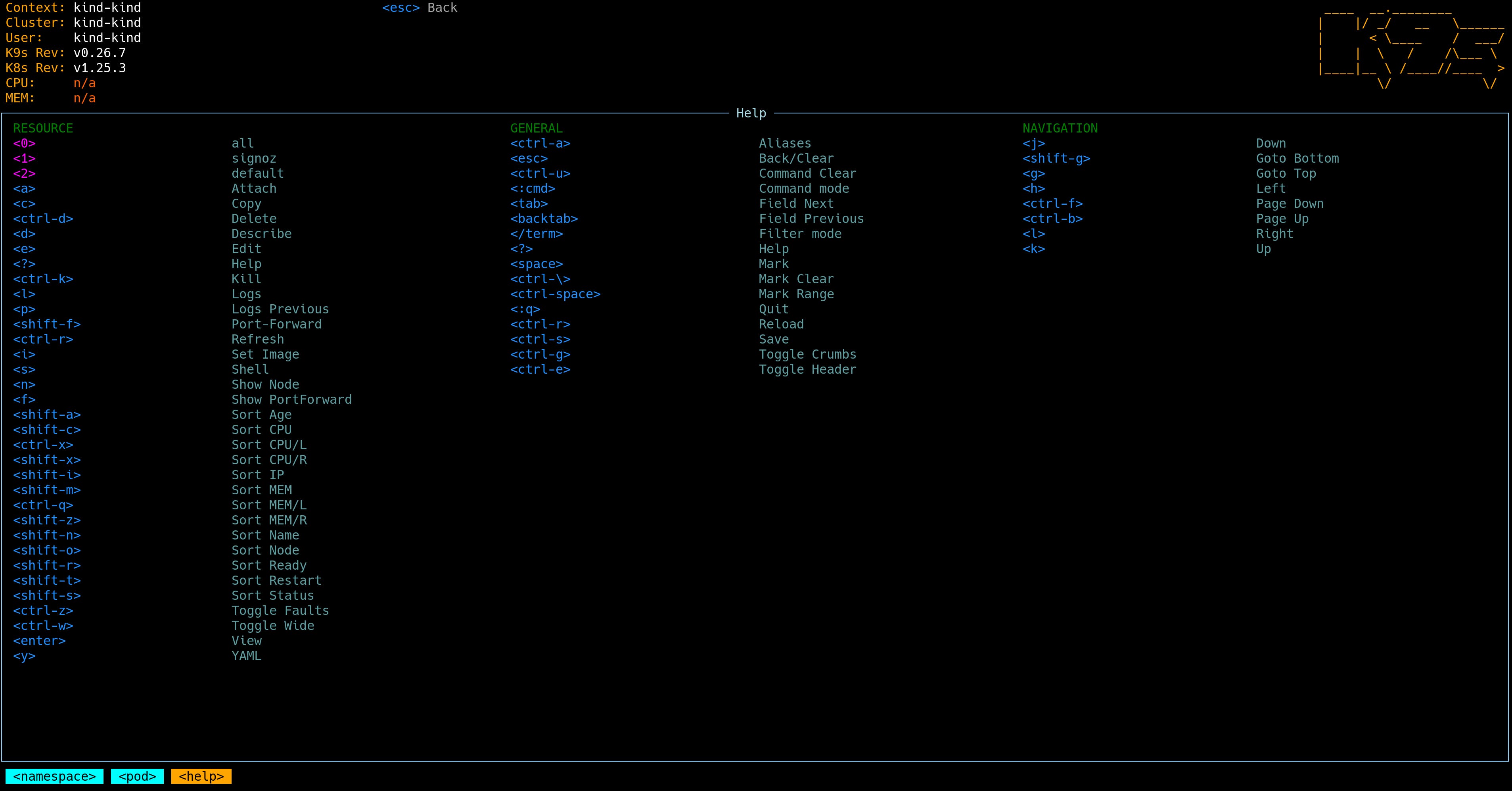Click the 'Sort Restart' label
1512x791 pixels.
(x=276, y=580)
